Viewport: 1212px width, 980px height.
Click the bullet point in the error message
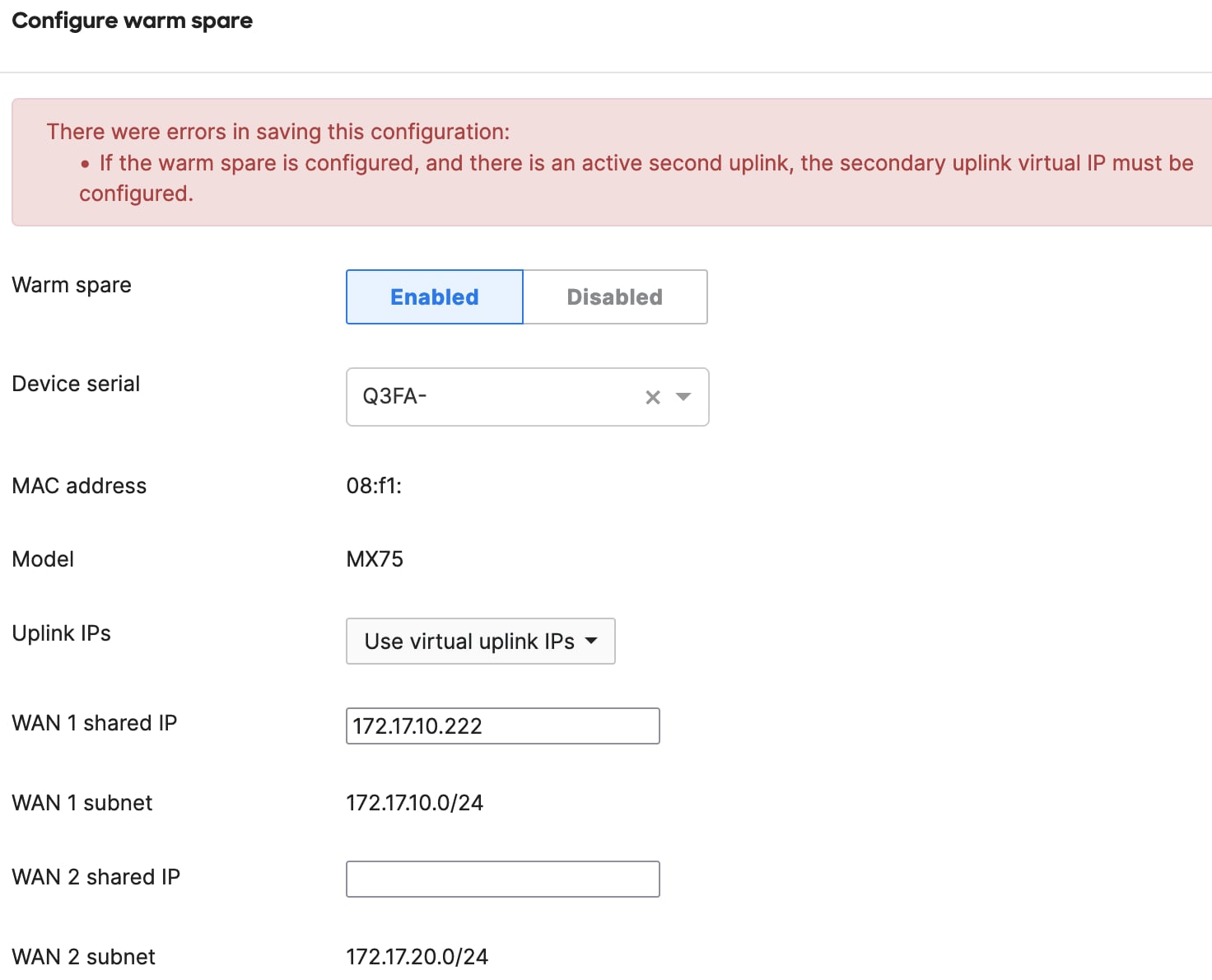tap(83, 164)
